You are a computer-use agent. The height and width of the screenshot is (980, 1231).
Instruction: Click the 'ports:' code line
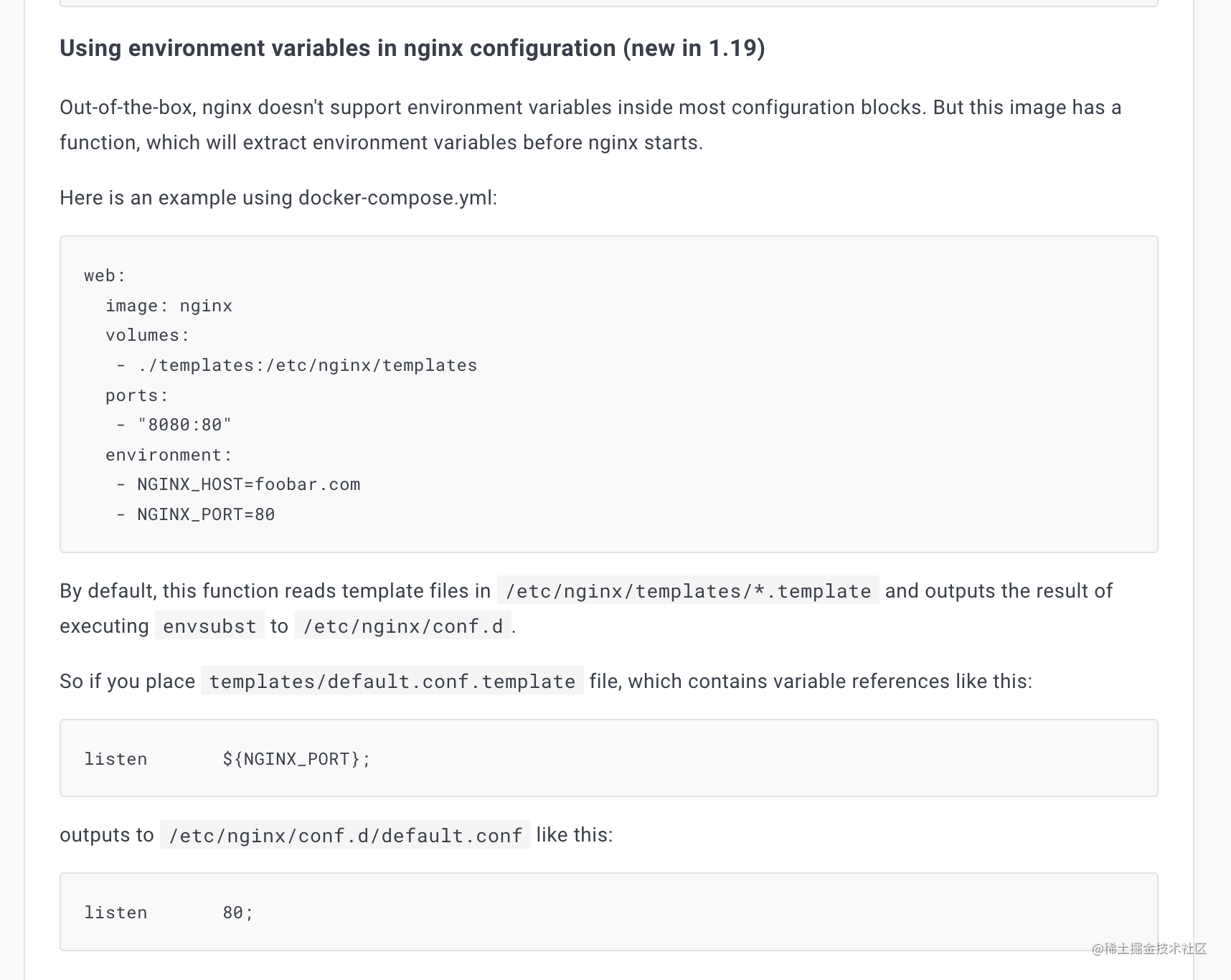click(136, 395)
